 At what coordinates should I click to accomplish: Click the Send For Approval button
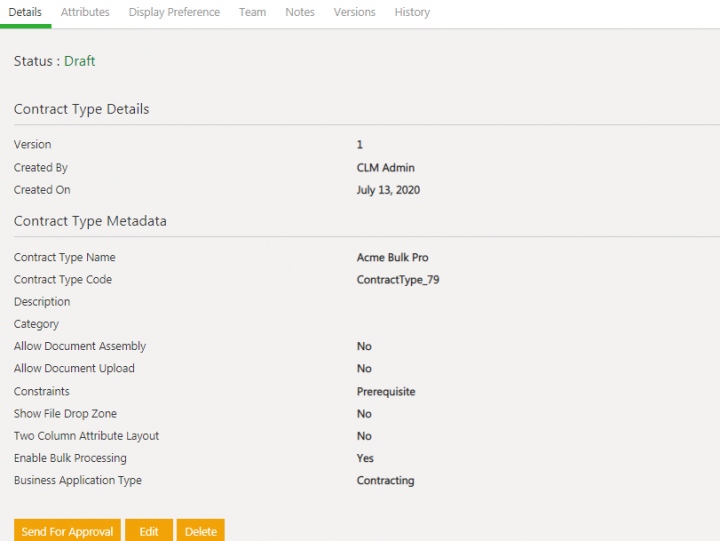pos(68,530)
